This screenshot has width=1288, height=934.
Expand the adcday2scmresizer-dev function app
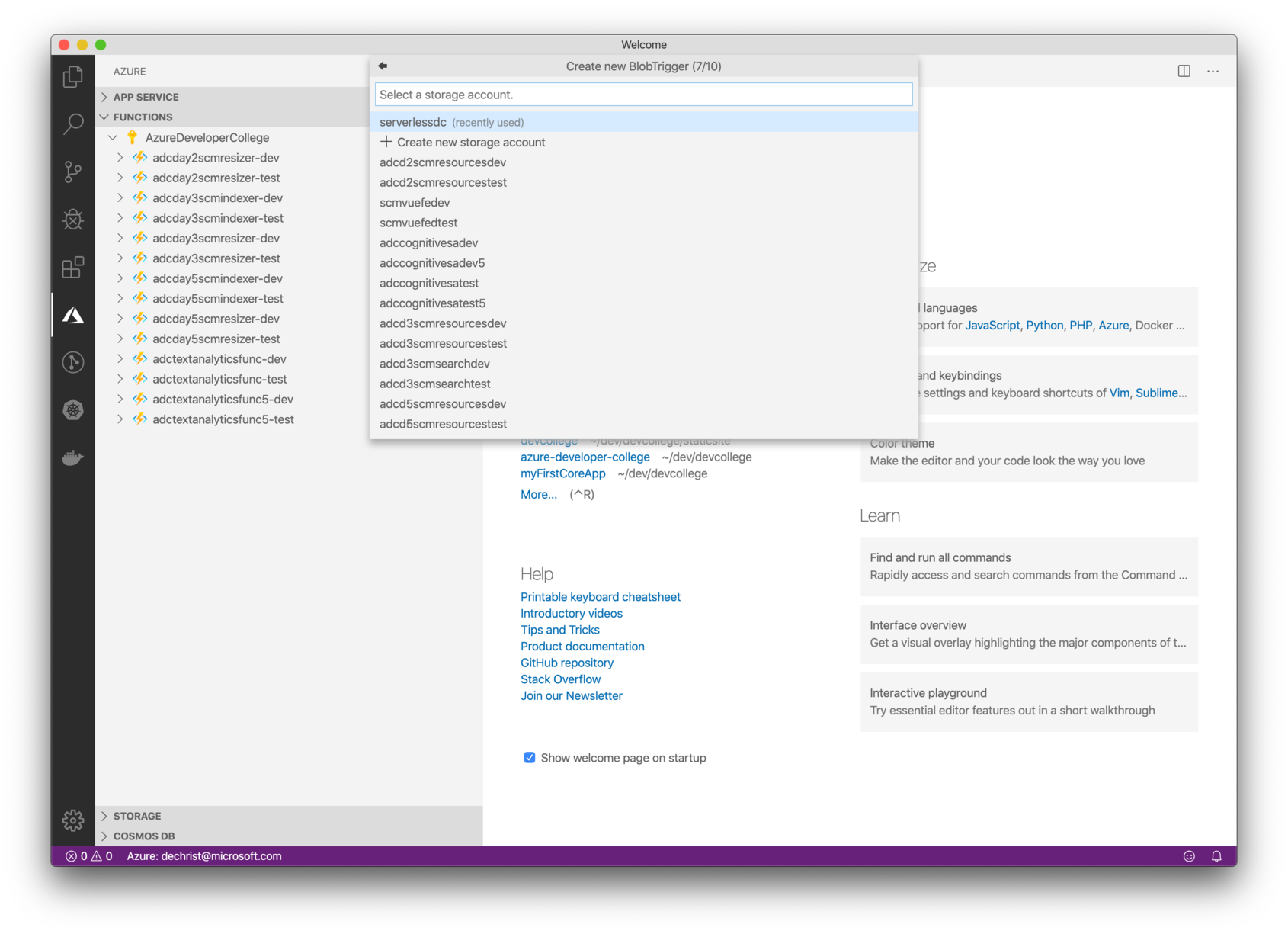pyautogui.click(x=120, y=157)
